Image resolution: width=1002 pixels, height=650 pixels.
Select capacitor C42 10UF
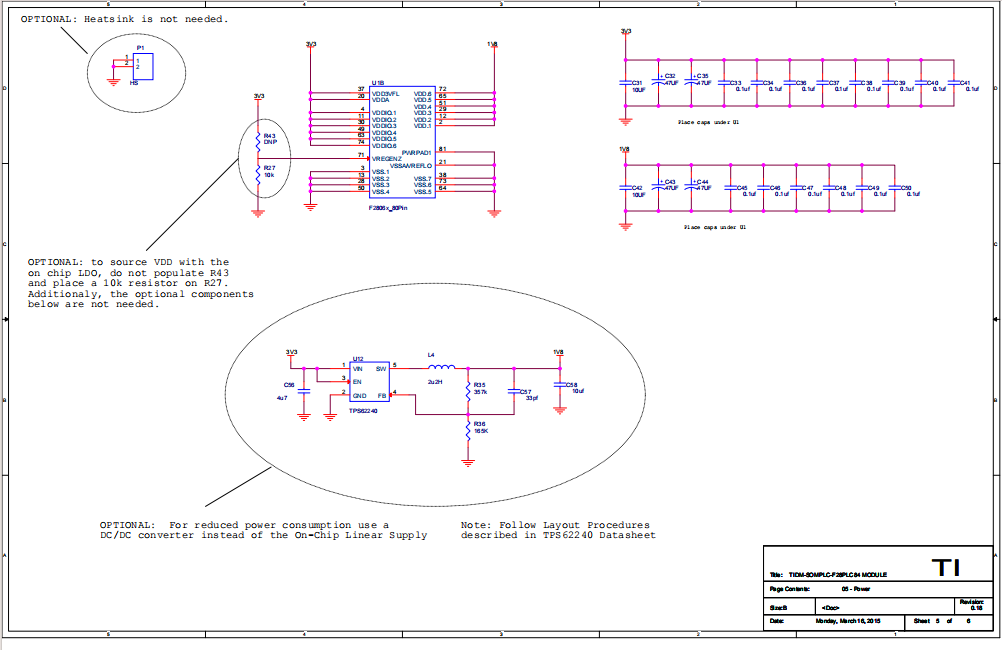click(x=626, y=188)
